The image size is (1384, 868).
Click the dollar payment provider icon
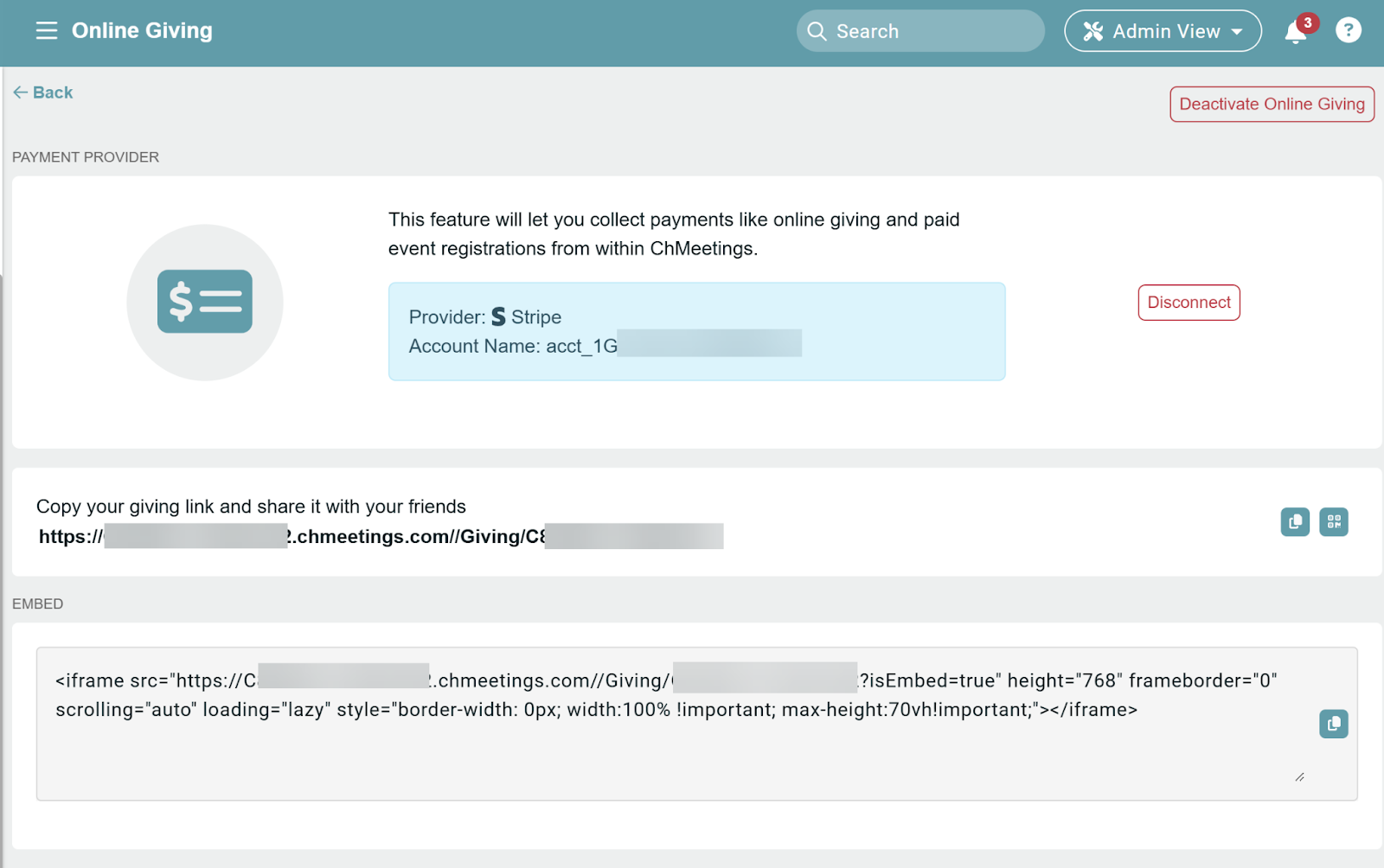pyautogui.click(x=205, y=303)
